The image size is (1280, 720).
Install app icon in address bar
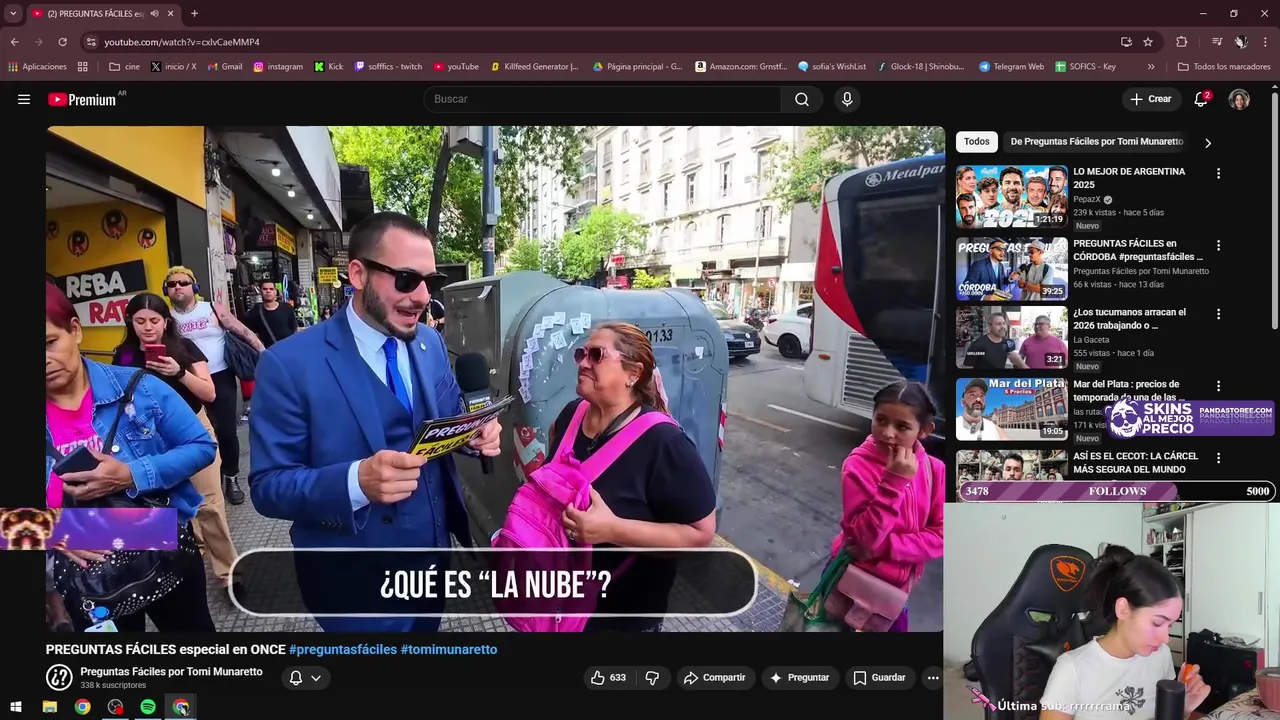tap(1126, 42)
